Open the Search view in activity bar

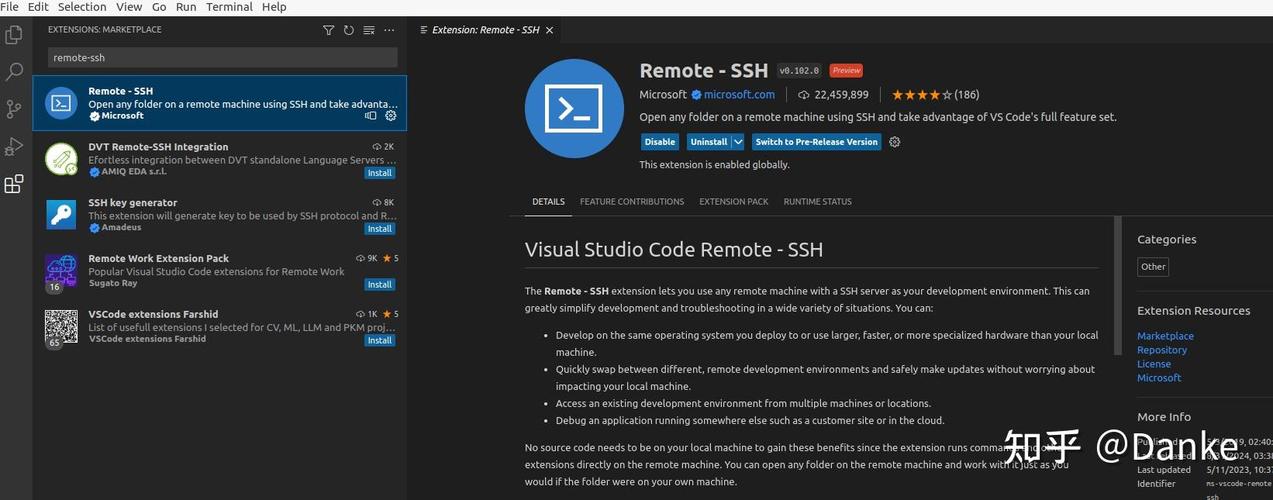click(14, 72)
